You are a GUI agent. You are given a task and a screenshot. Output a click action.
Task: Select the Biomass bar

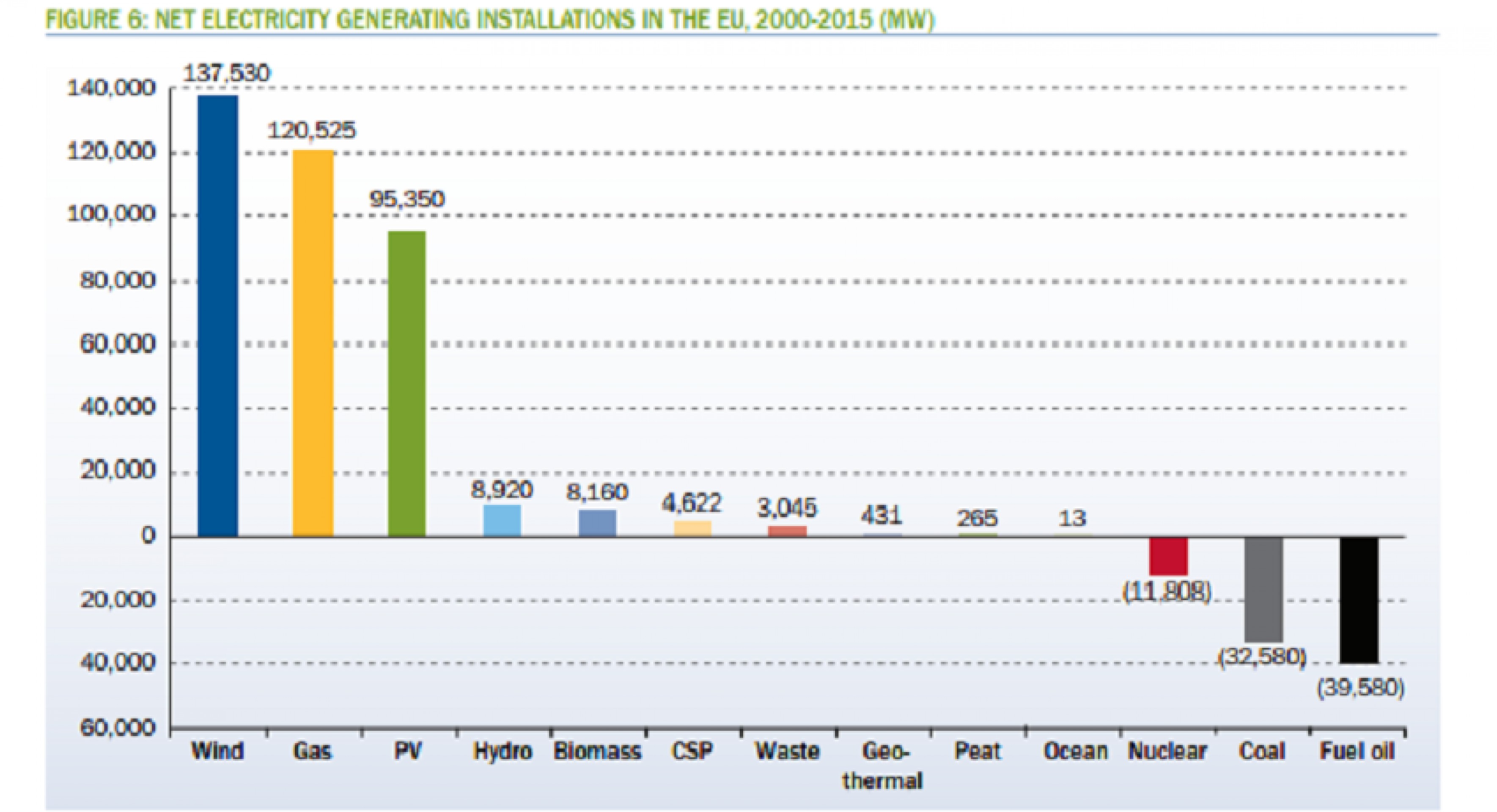597,523
